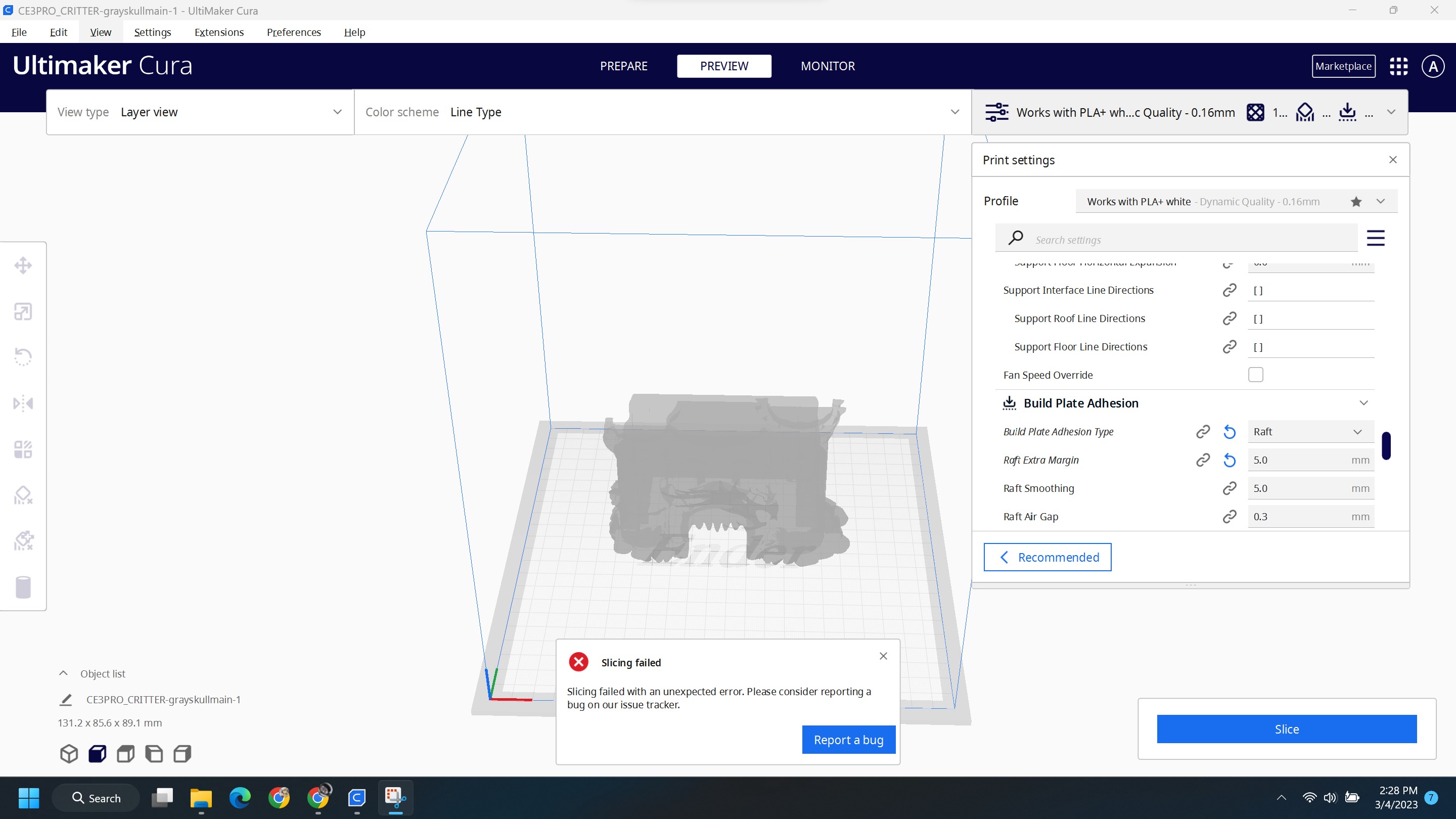Click the Slice button

[x=1287, y=729]
